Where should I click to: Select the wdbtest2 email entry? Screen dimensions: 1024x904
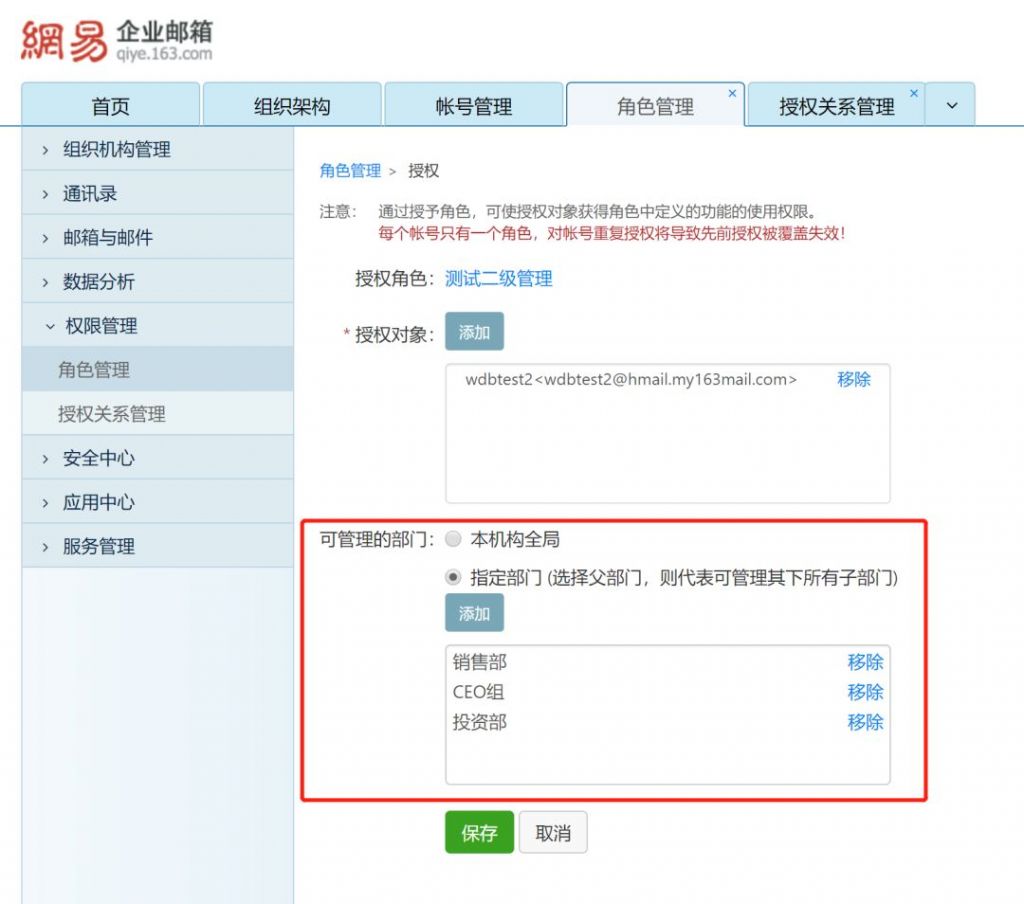coord(631,379)
